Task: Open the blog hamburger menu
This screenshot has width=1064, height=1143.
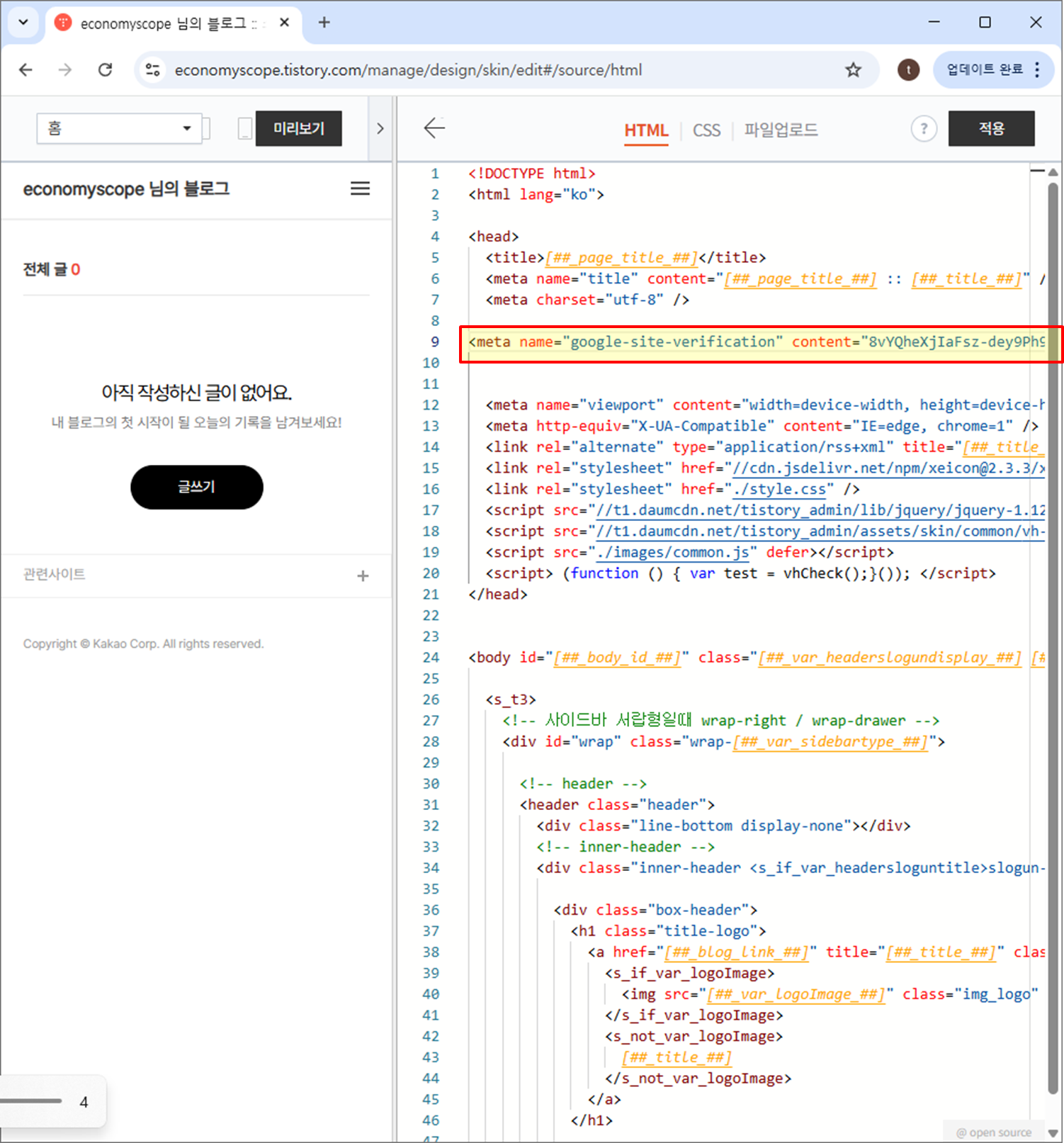Action: tap(361, 188)
